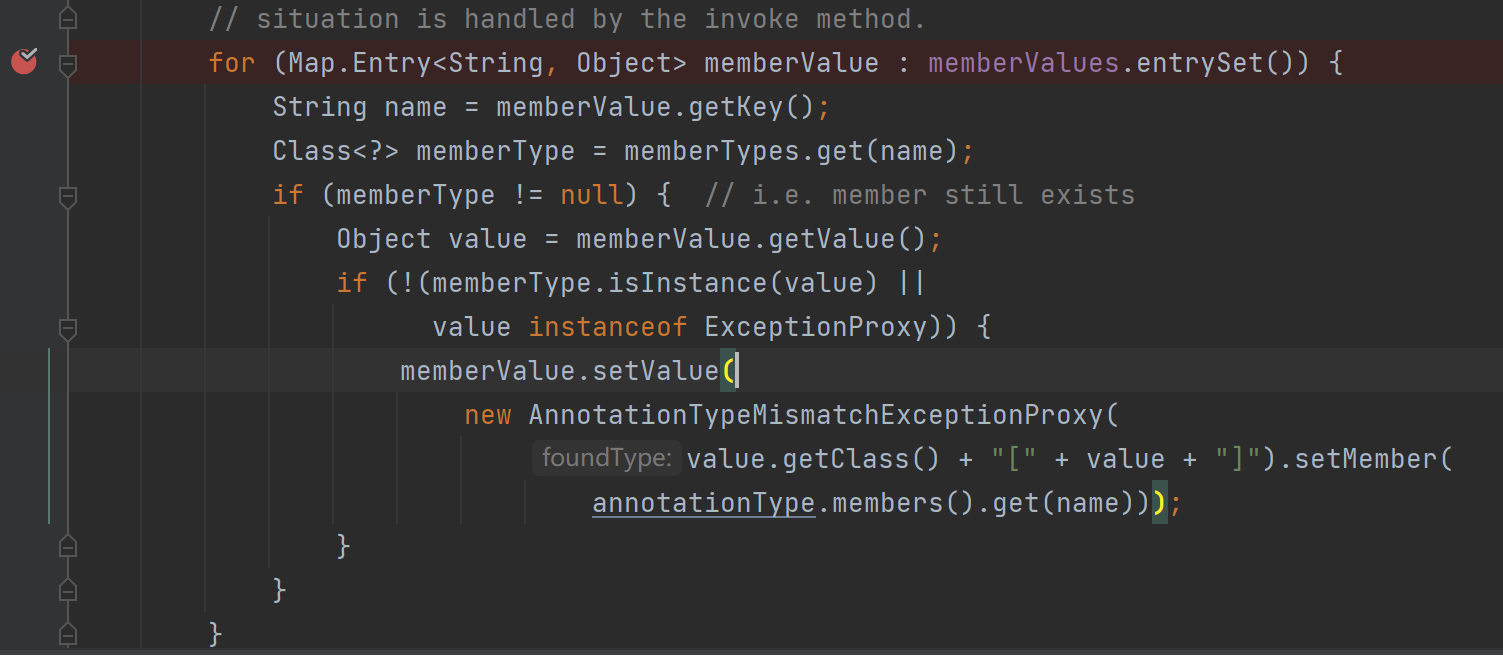This screenshot has height=655, width=1503.
Task: Collapse the for loop fold marker
Action: coord(68,64)
